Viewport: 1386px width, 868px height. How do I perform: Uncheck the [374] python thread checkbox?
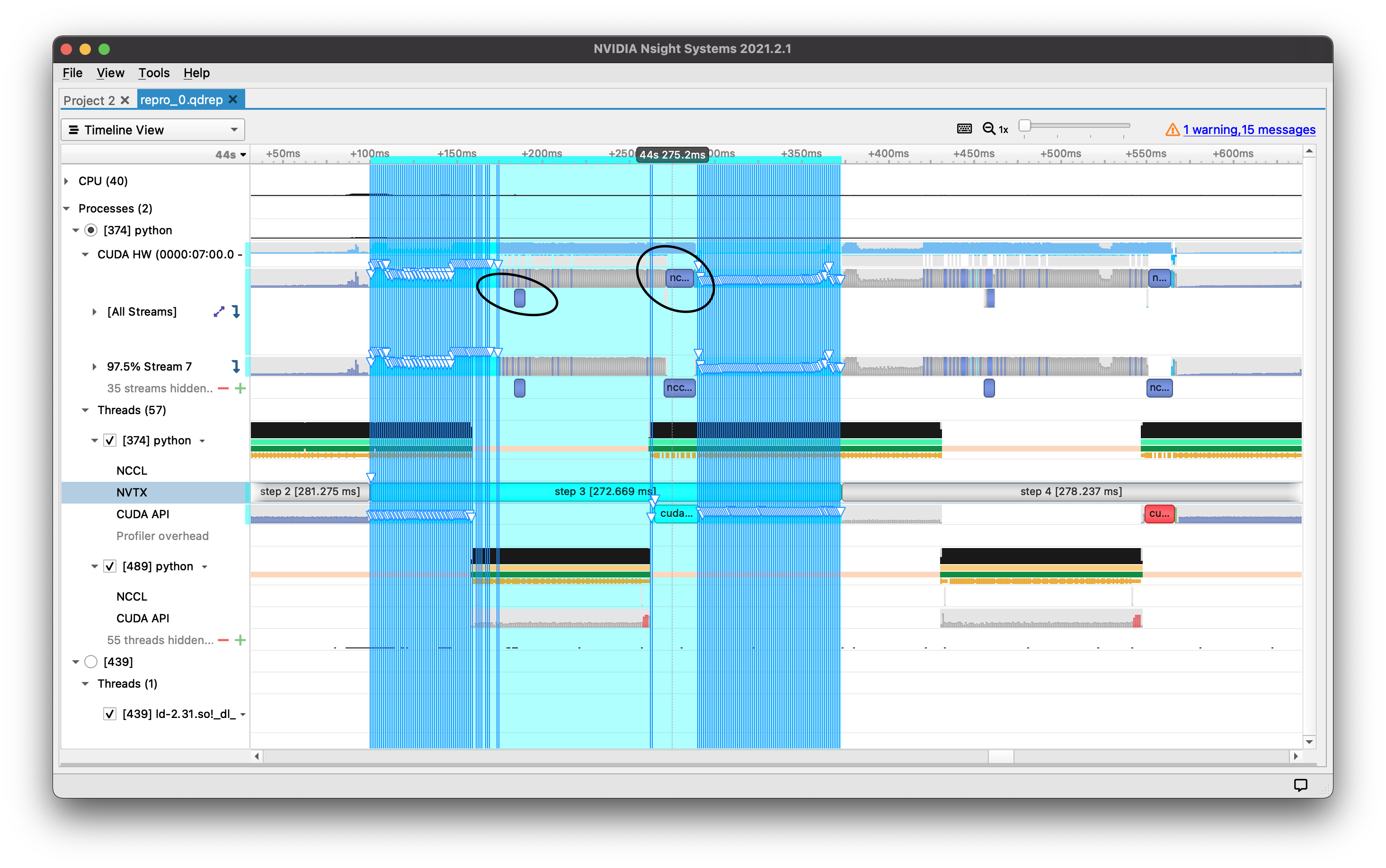pos(110,440)
